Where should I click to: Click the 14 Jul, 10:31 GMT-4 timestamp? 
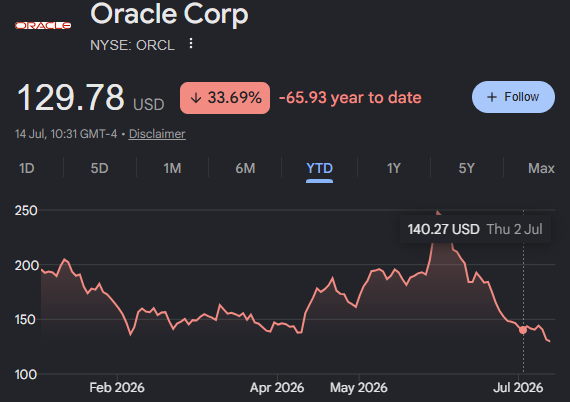tap(66, 134)
